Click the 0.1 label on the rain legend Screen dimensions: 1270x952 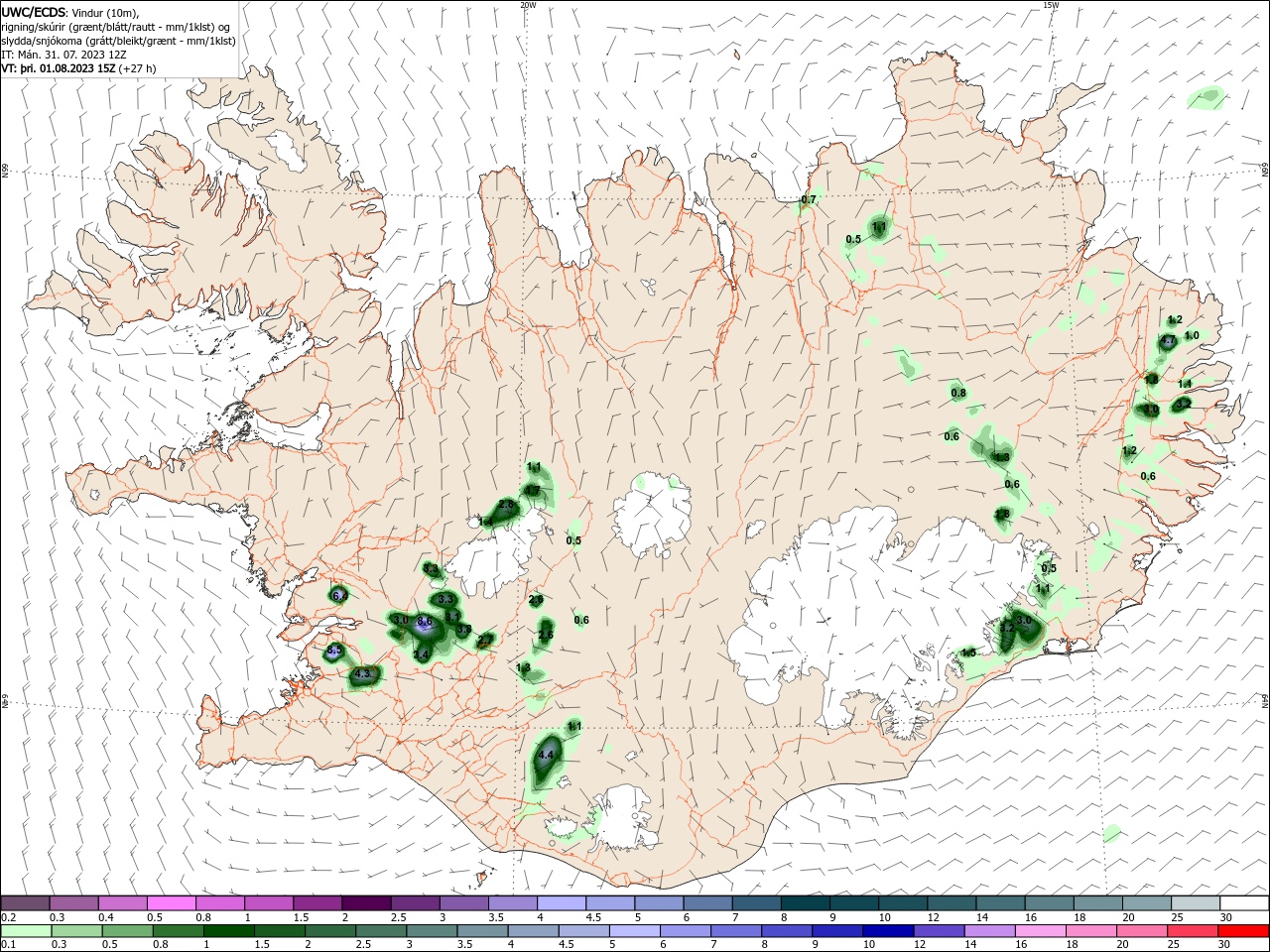(x=8, y=945)
